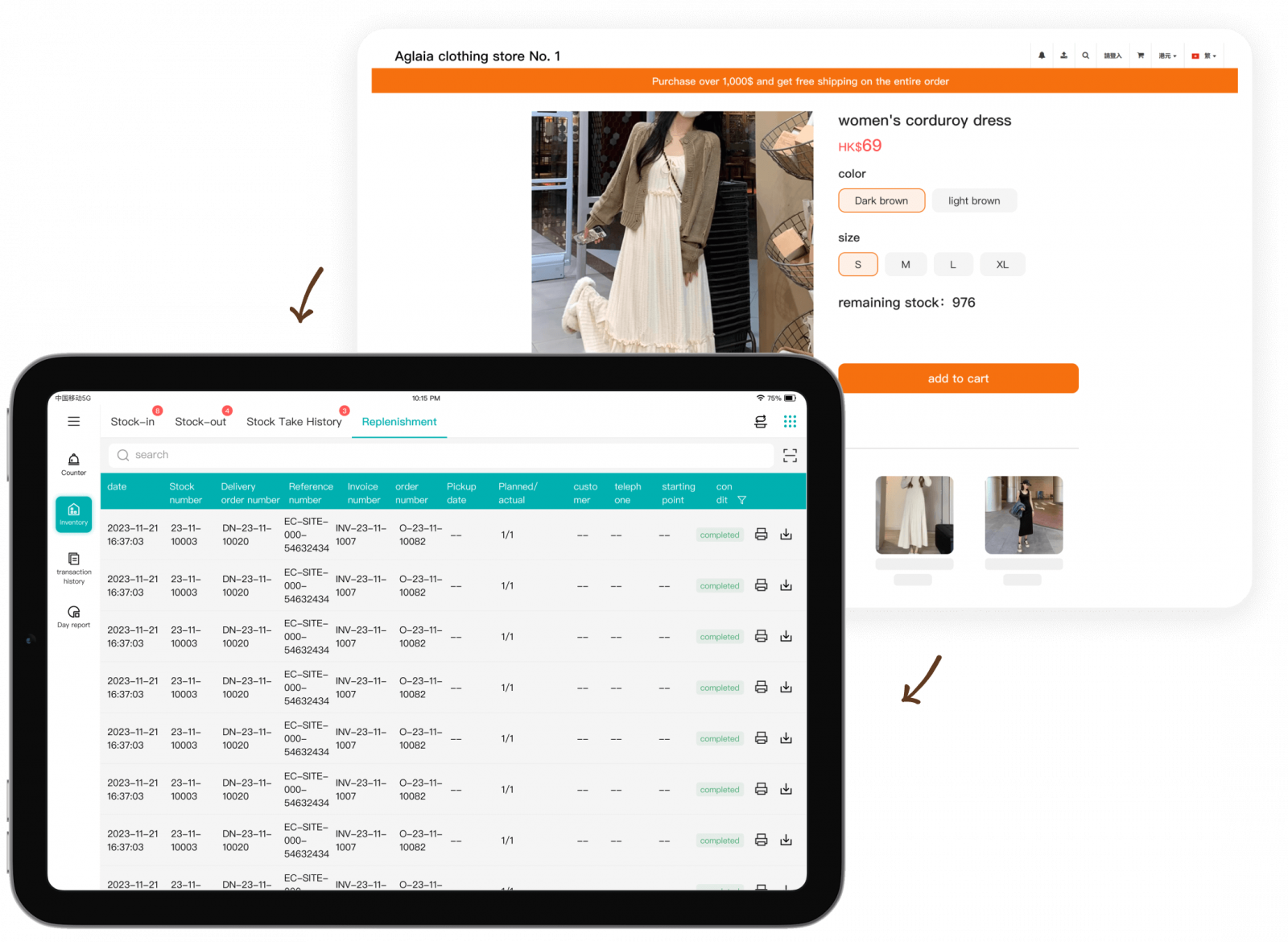
Task: Open the condition column filter
Action: coord(741,500)
